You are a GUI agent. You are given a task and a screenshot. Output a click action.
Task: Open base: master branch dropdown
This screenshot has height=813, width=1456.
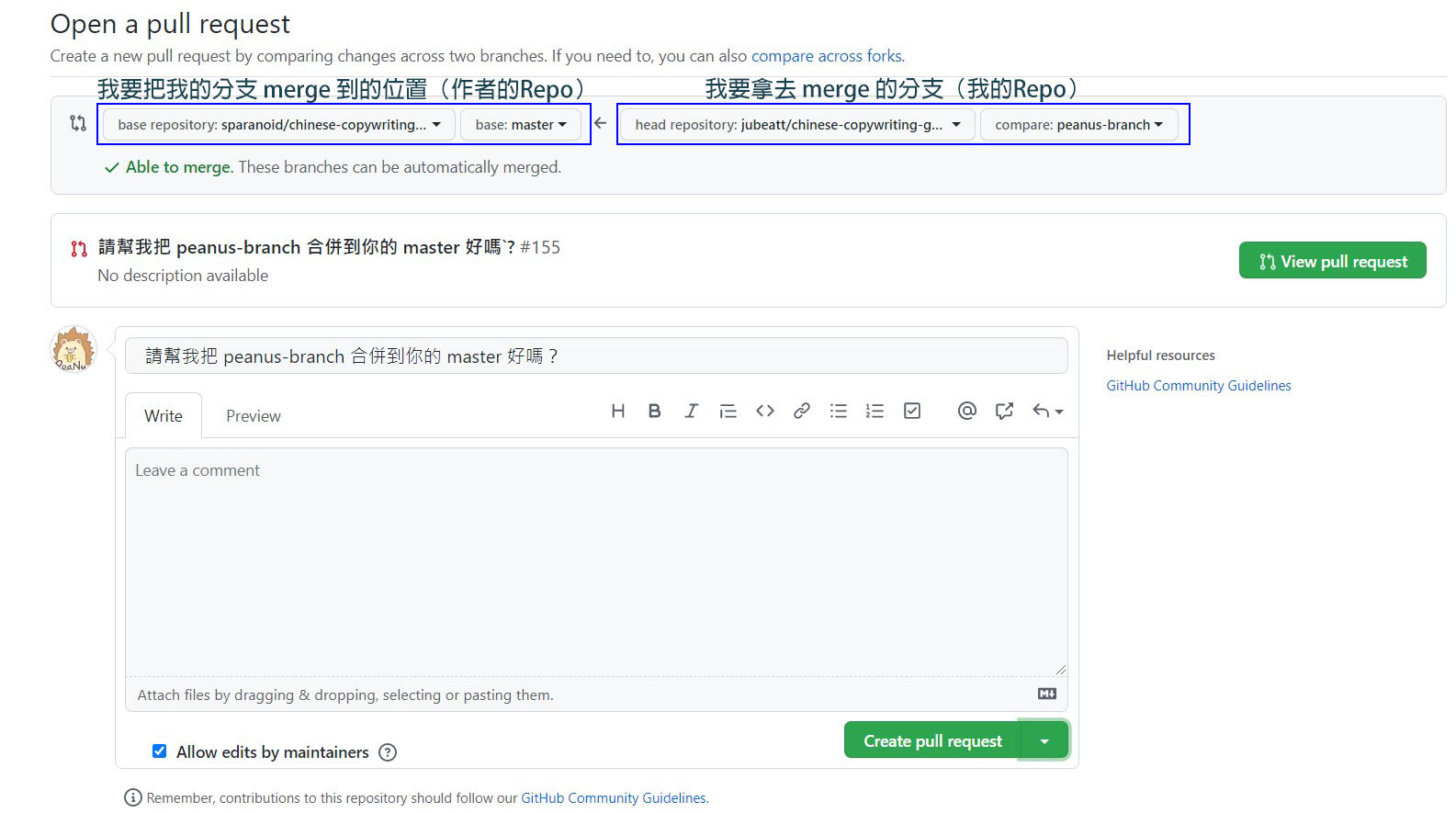[521, 124]
